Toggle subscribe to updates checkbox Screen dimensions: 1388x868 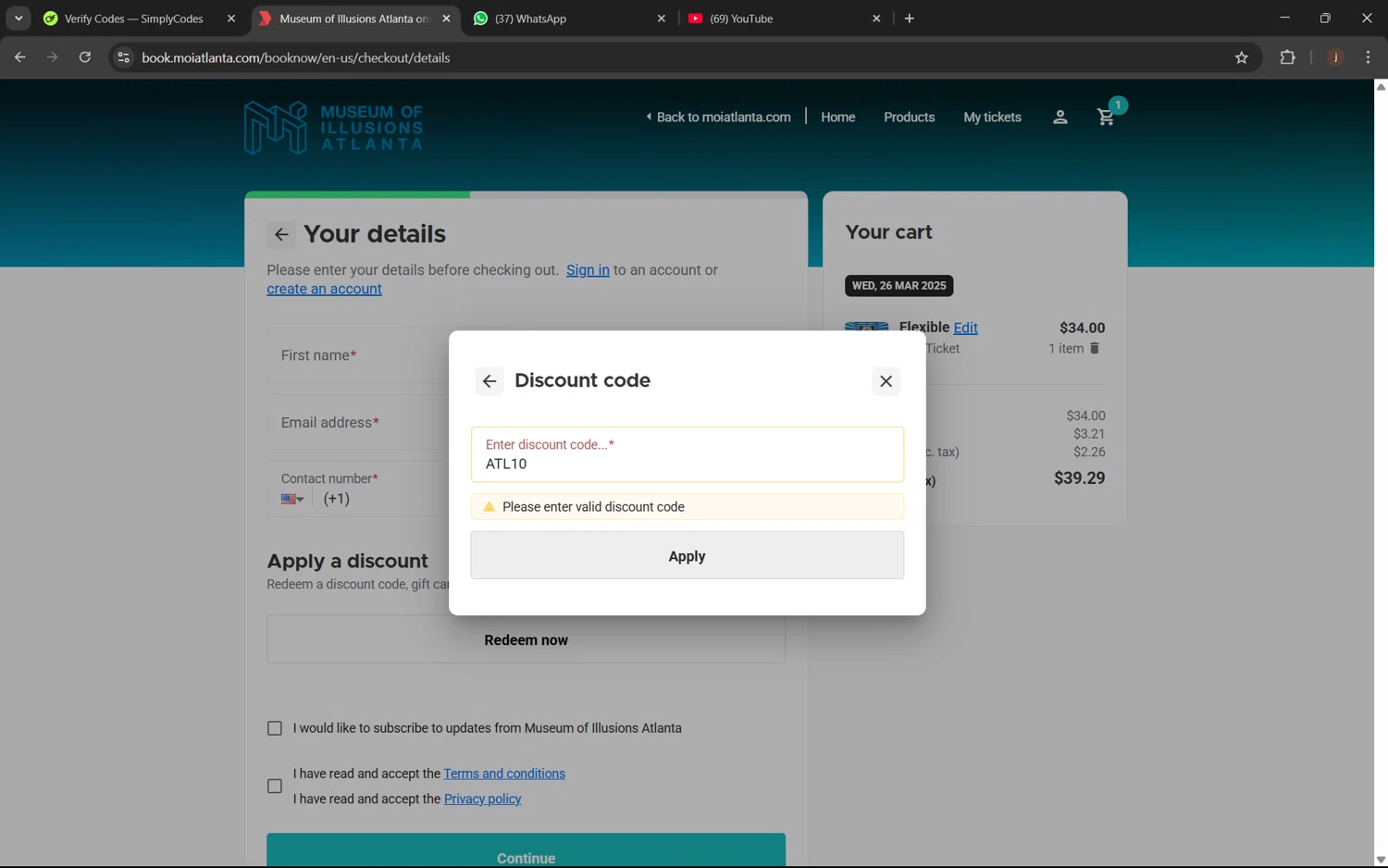tap(275, 729)
